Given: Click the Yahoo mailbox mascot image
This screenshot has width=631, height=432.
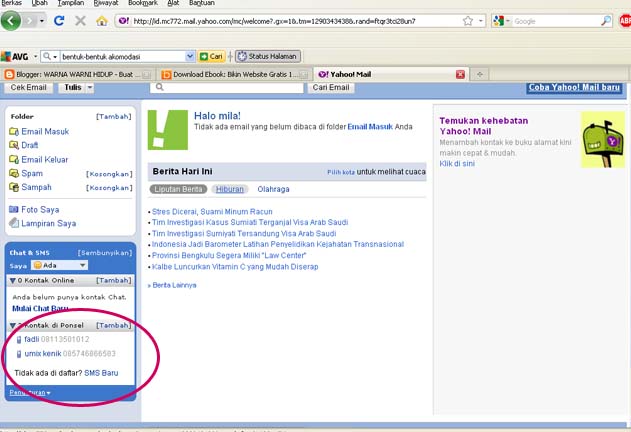Looking at the screenshot, I should tap(603, 139).
